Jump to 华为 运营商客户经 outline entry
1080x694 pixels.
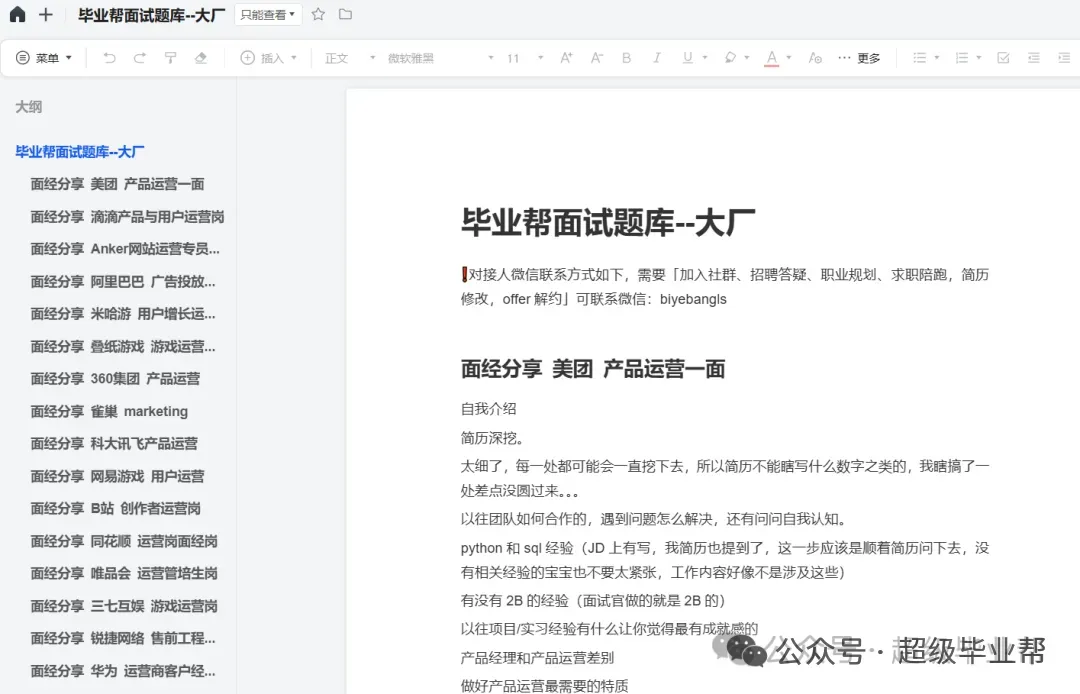tap(123, 671)
